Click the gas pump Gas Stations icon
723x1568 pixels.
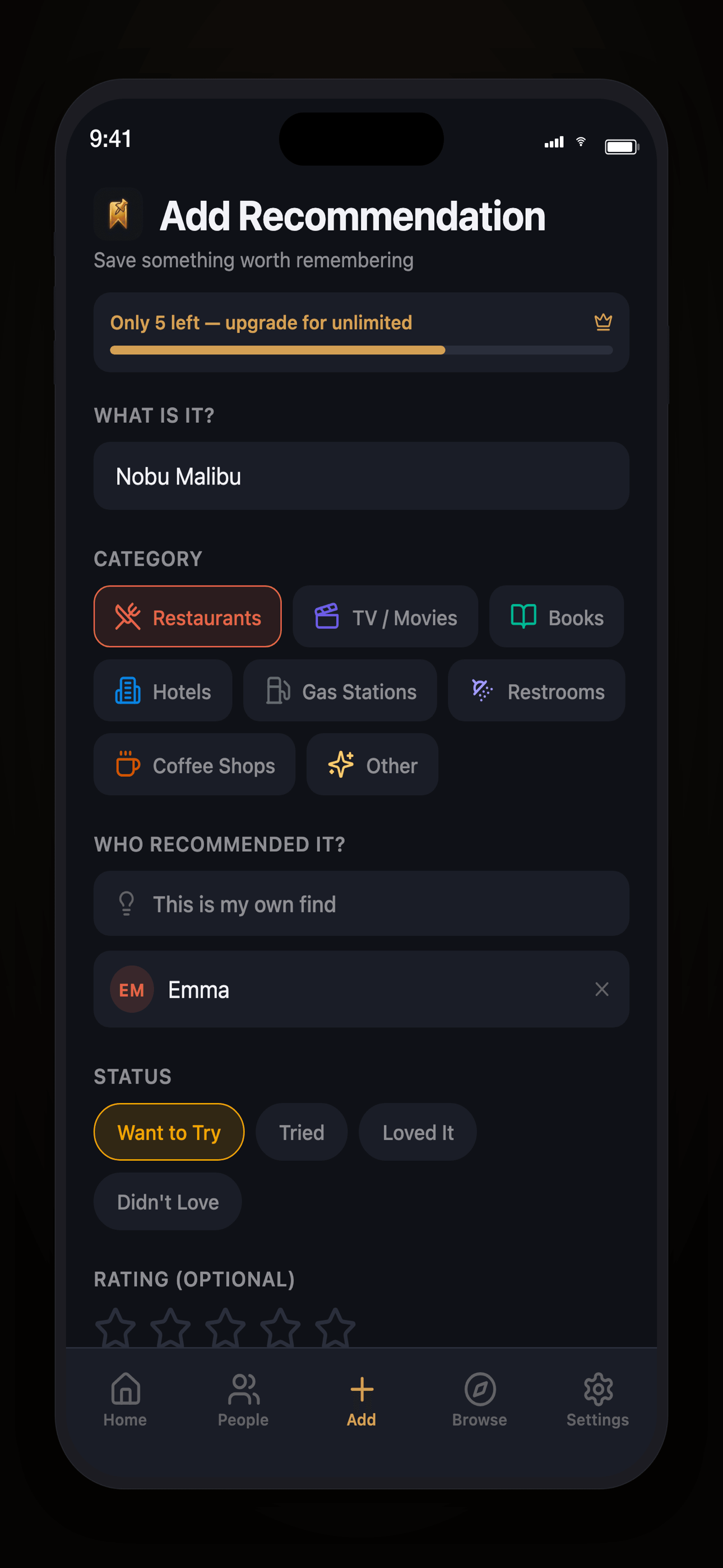(x=277, y=691)
